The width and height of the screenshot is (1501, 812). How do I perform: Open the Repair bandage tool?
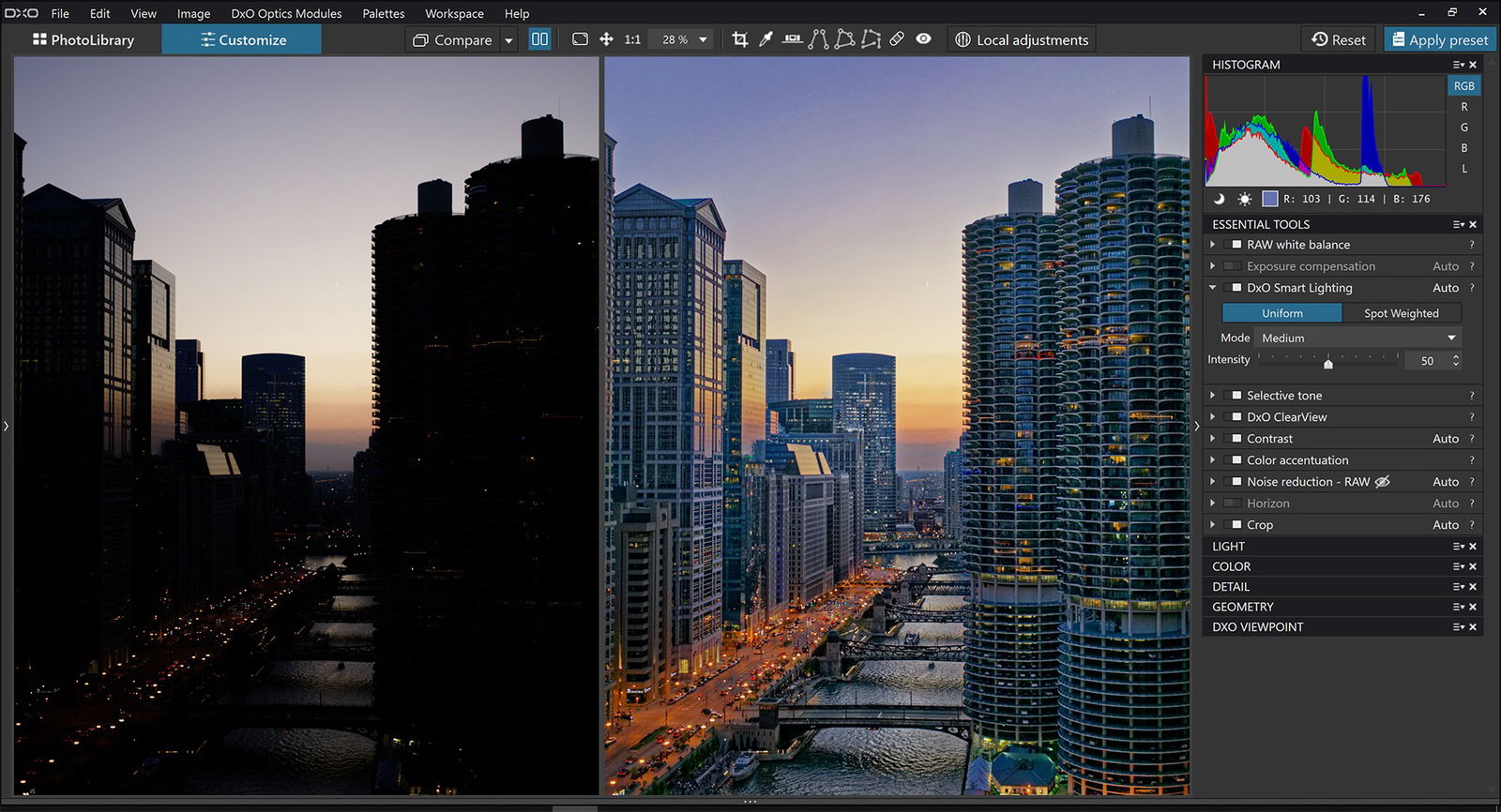[897, 39]
